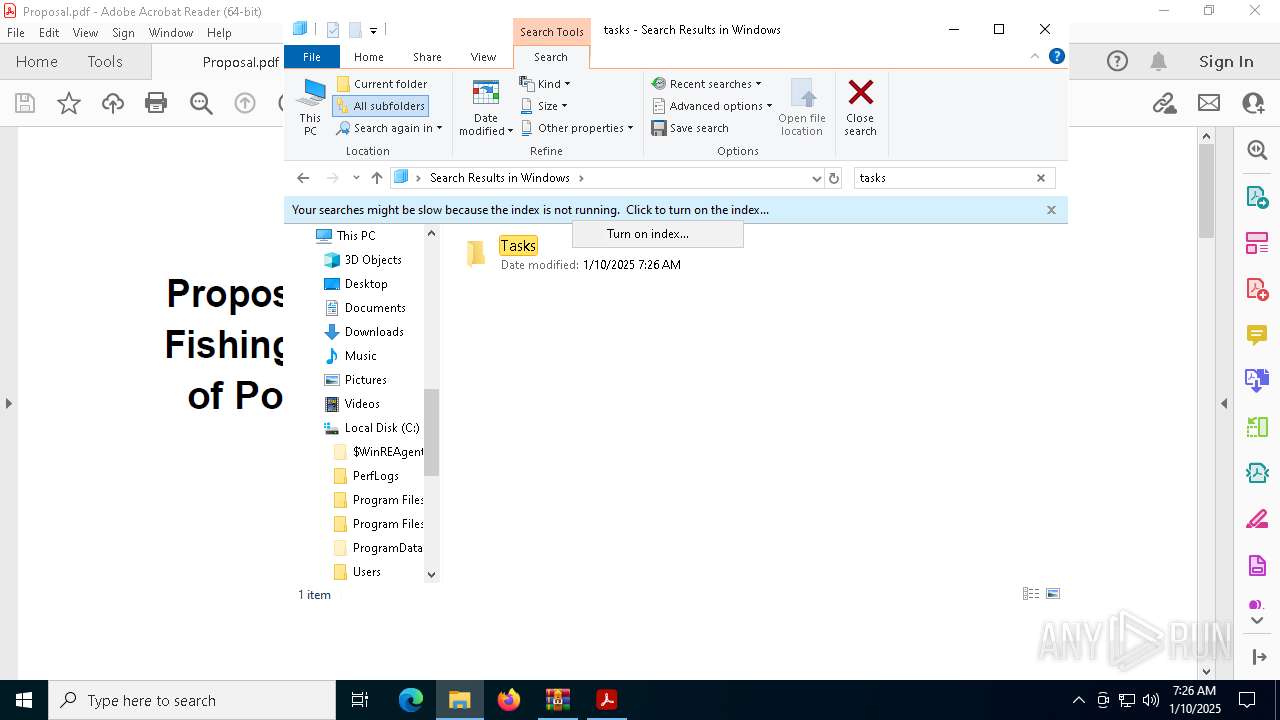Open Advanced options dropdown
The image size is (1280, 720).
712,106
